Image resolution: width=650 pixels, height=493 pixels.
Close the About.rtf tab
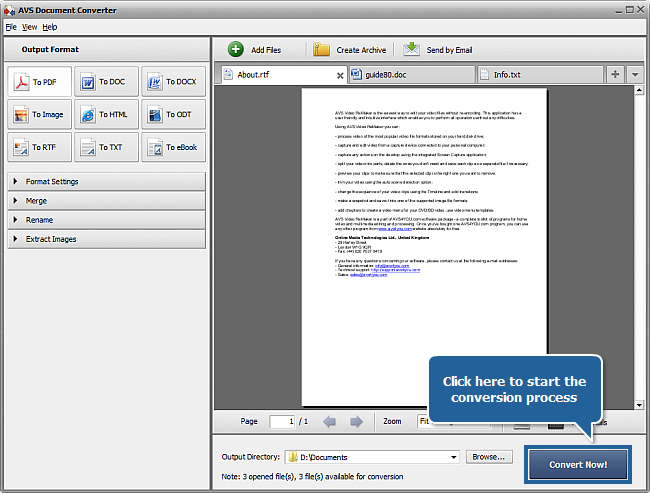[x=340, y=75]
